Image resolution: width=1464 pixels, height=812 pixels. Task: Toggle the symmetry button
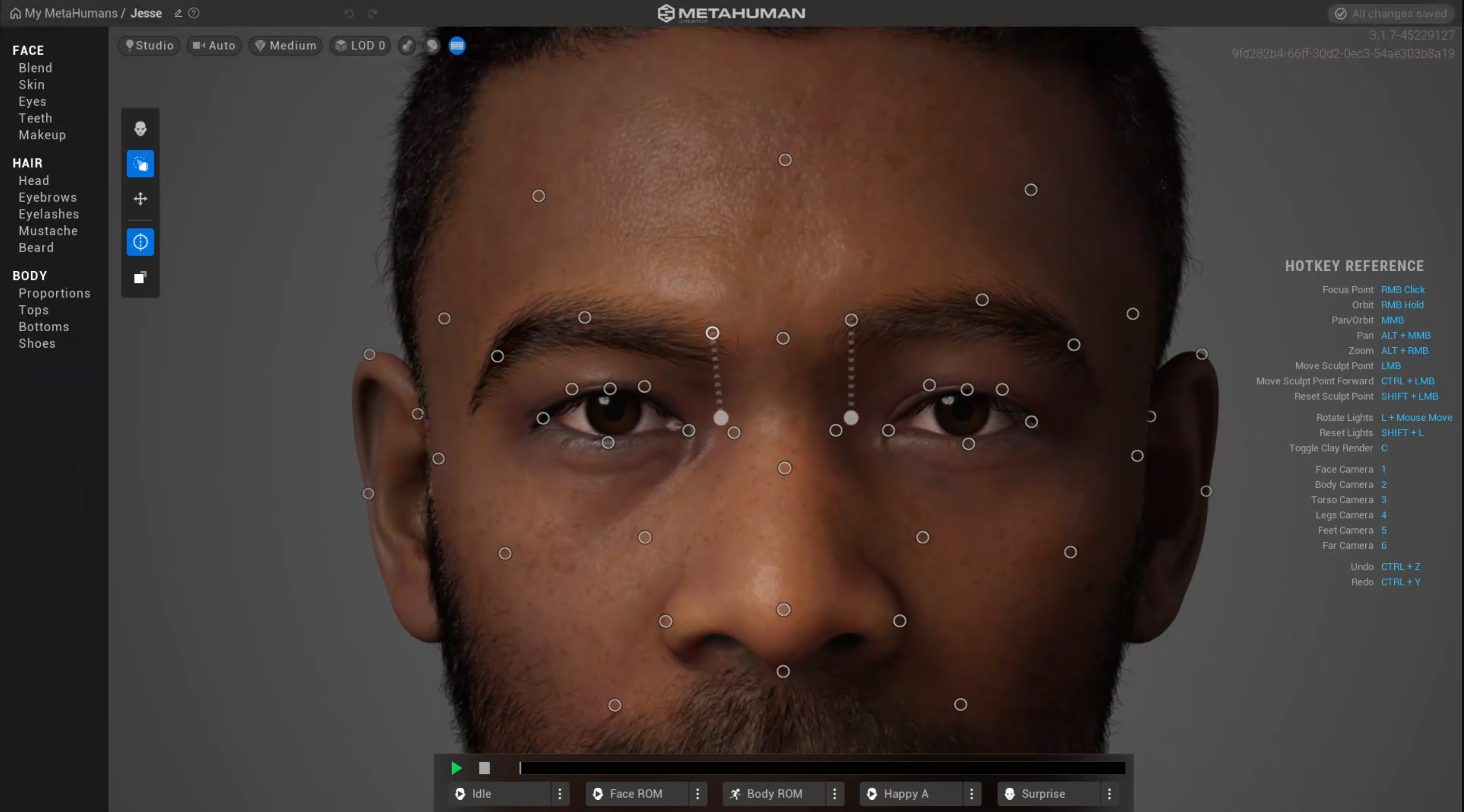point(140,243)
